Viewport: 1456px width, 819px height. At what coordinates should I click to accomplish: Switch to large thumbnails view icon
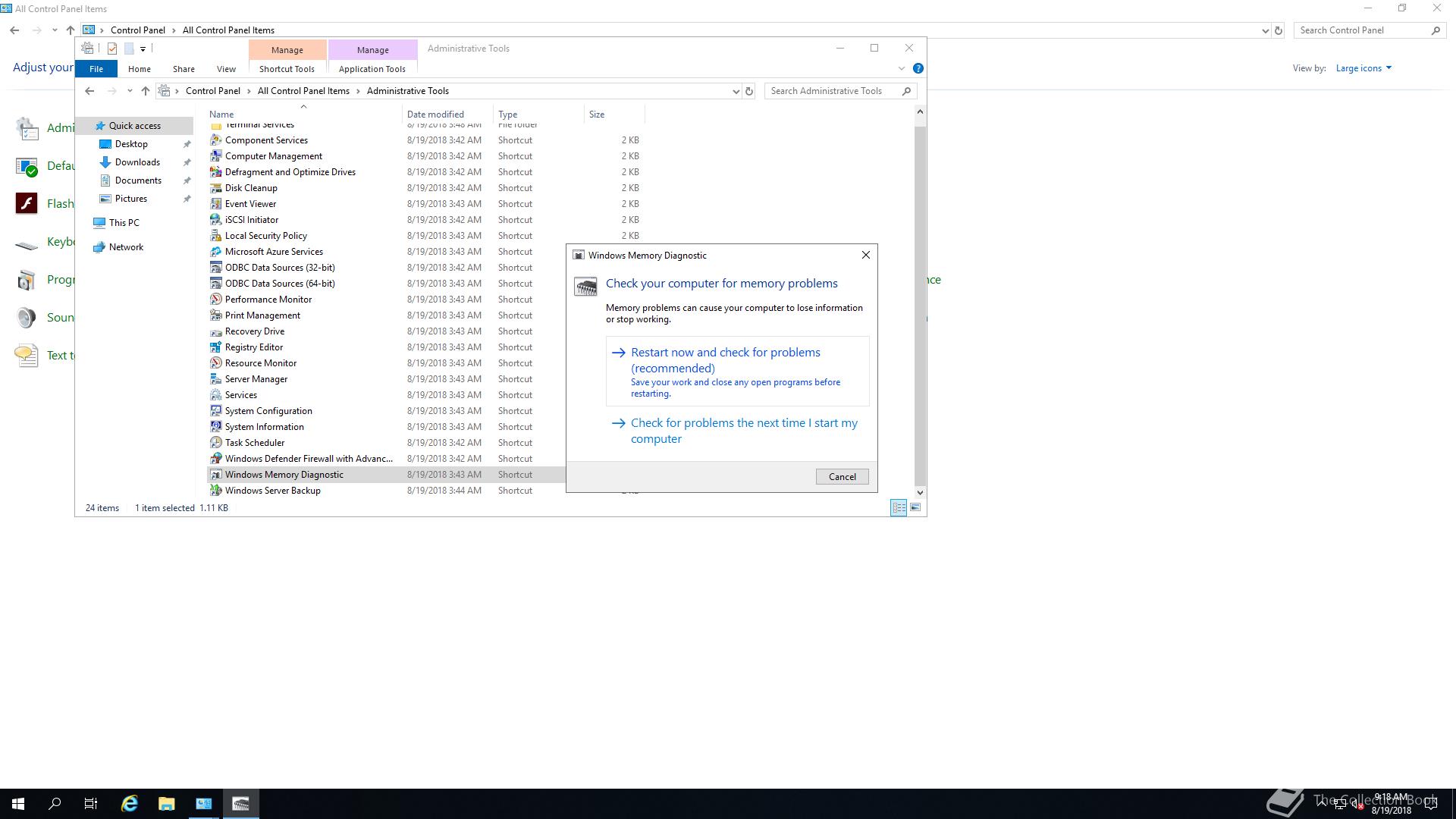[x=915, y=507]
